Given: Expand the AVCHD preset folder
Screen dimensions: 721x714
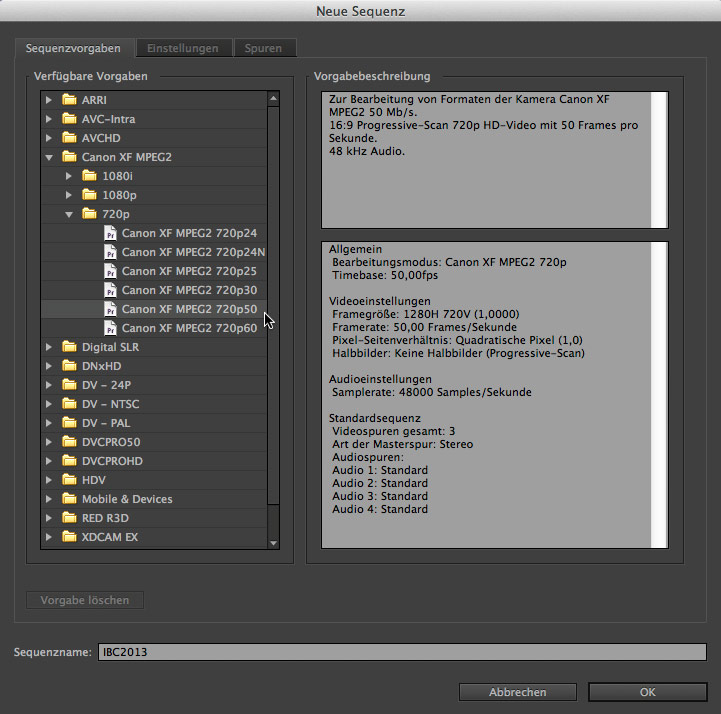Looking at the screenshot, I should [x=49, y=138].
